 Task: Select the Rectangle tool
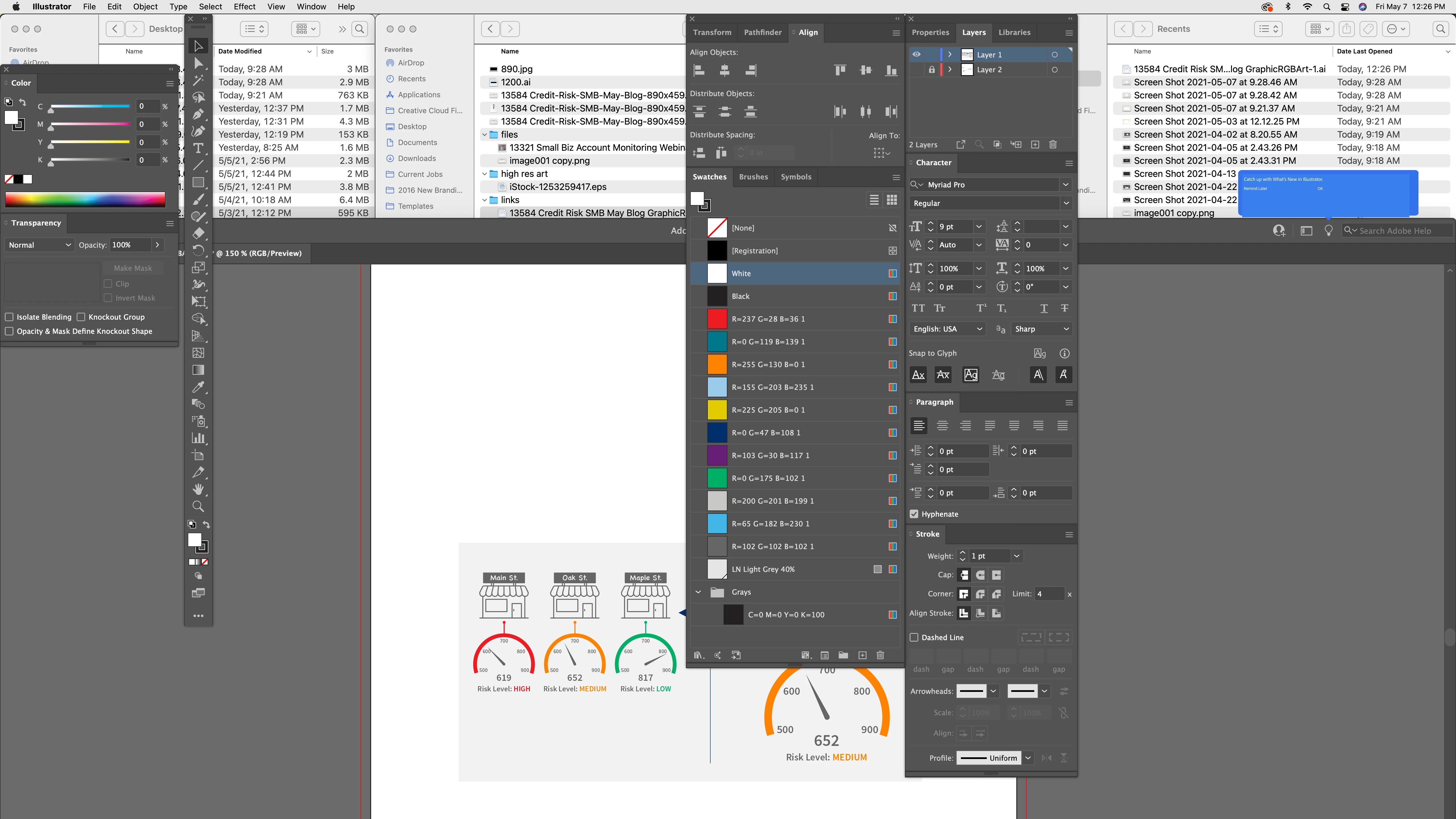[x=198, y=183]
